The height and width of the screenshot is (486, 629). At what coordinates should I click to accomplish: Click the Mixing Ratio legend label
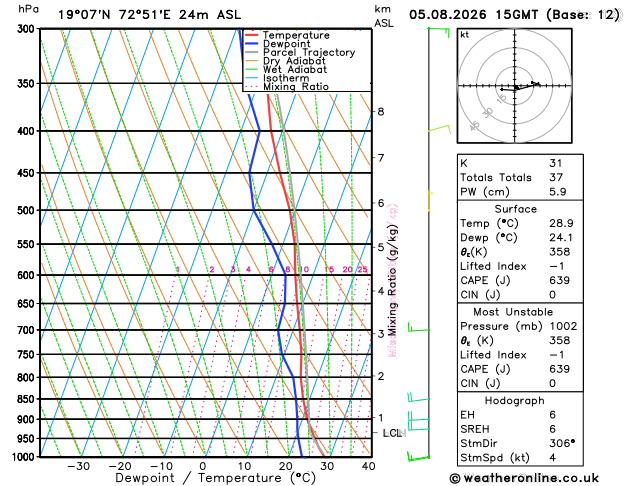pos(296,87)
